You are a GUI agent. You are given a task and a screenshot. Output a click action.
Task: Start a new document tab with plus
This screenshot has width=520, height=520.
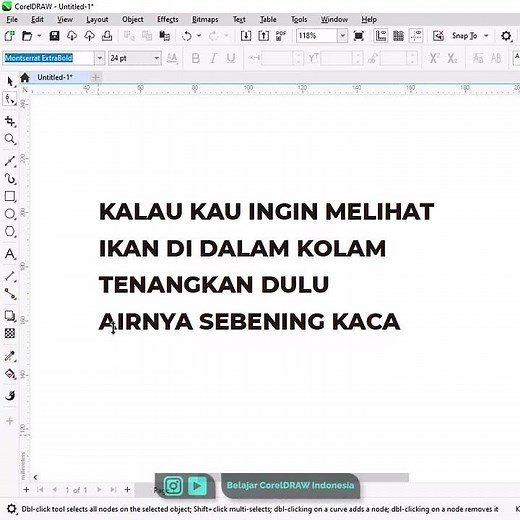(95, 77)
